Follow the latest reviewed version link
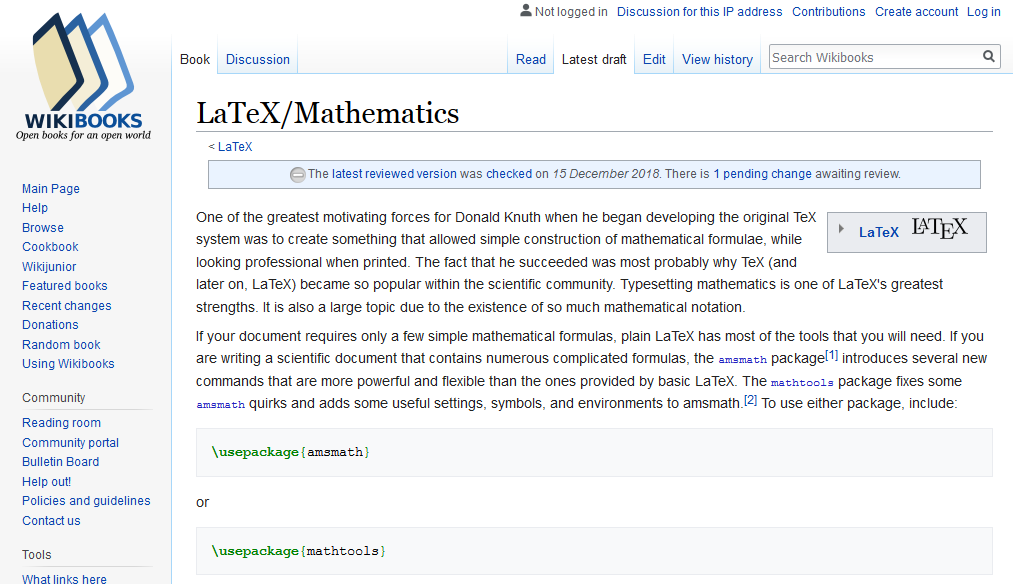 (394, 174)
